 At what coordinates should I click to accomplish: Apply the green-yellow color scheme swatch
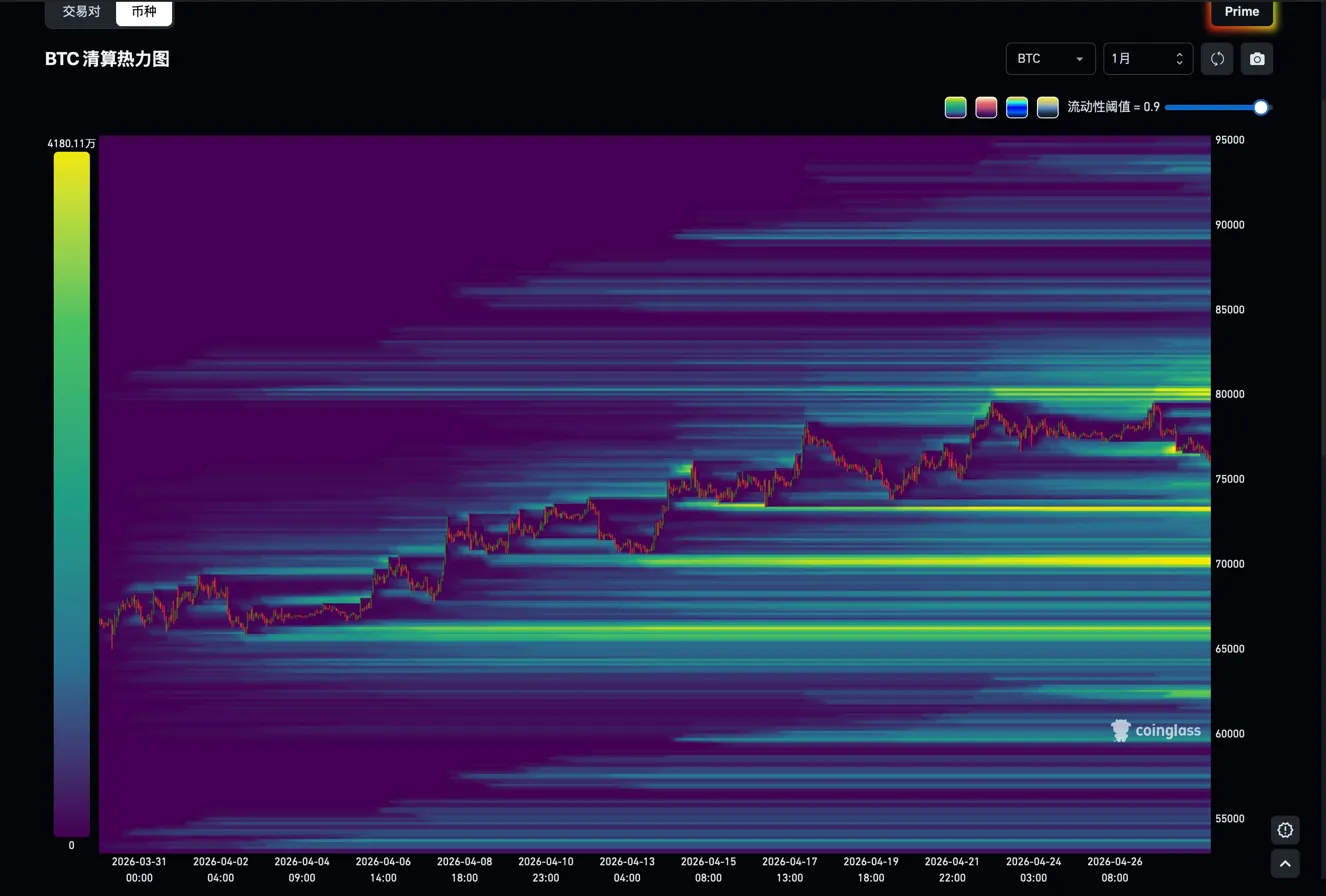pyautogui.click(x=956, y=107)
